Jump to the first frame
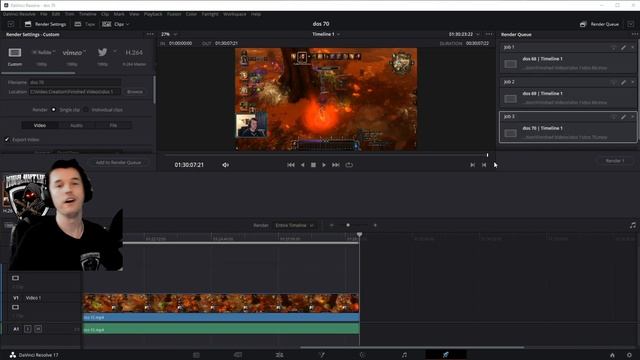 291,165
